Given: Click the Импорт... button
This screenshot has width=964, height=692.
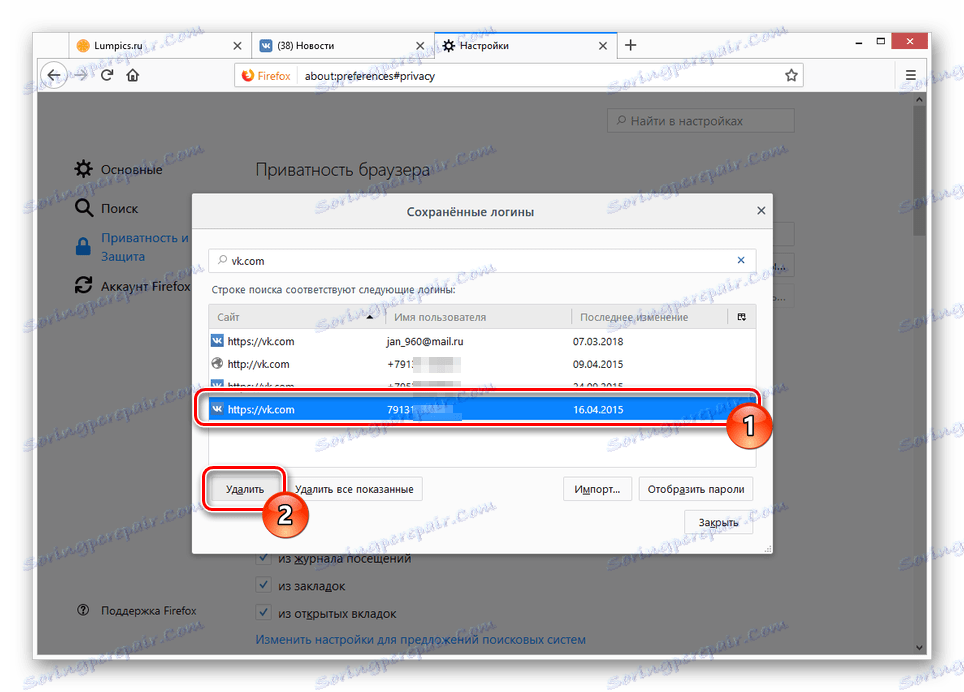Looking at the screenshot, I should click(x=597, y=489).
